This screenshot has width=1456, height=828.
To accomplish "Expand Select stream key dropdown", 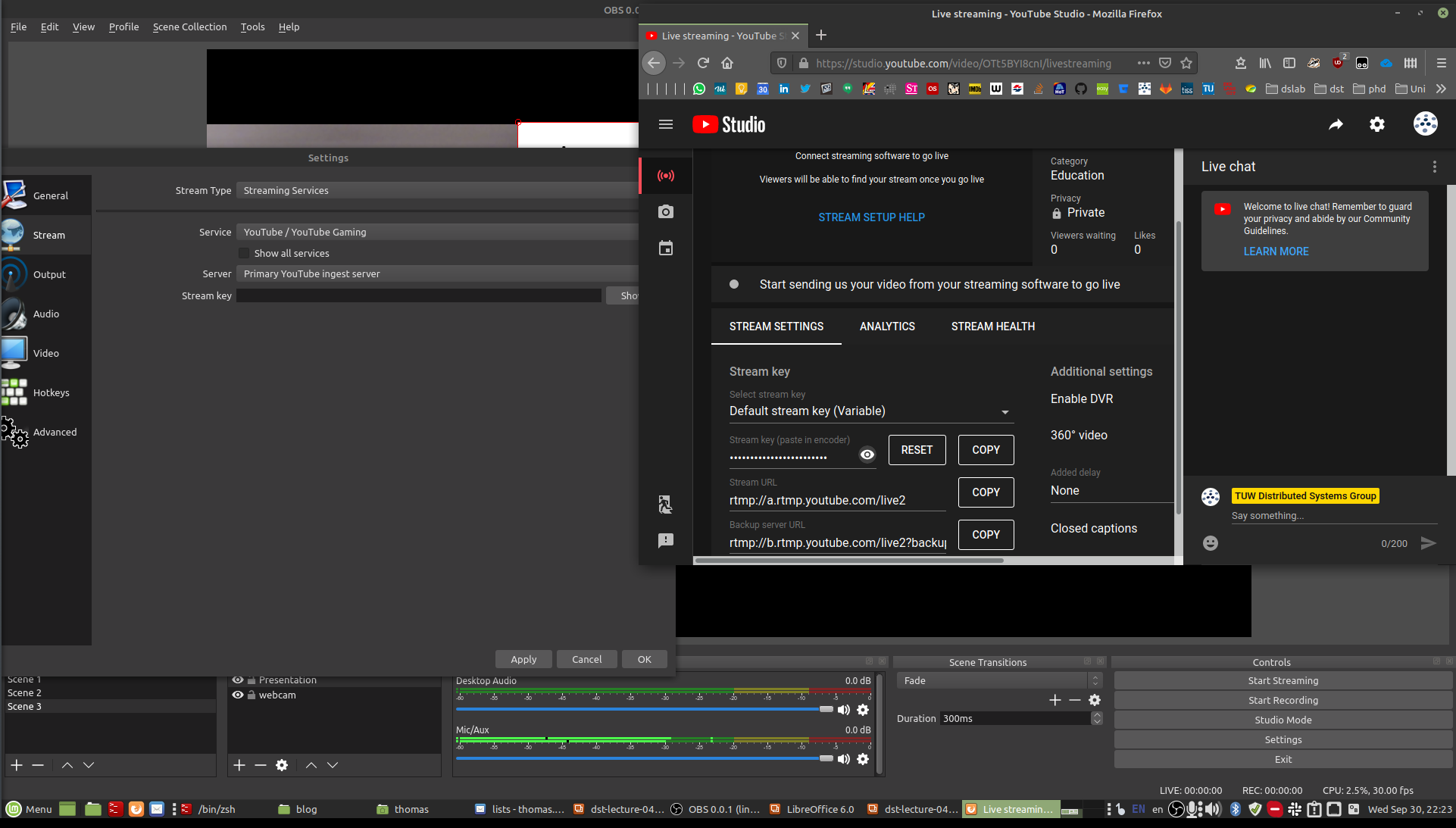I will click(871, 411).
